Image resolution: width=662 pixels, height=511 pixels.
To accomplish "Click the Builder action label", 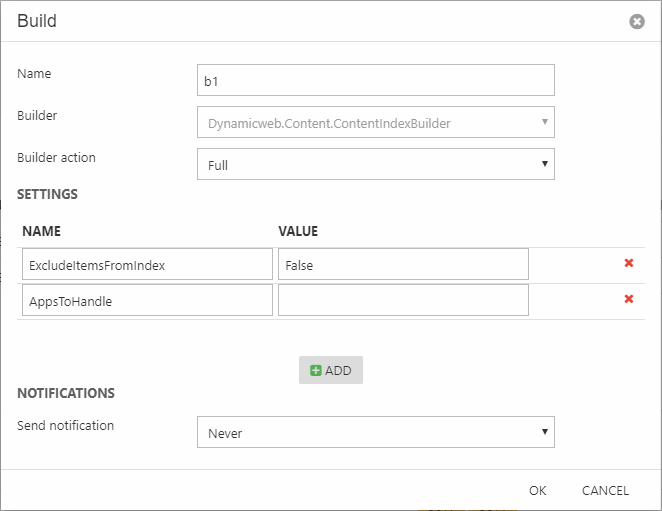I will 57,157.
